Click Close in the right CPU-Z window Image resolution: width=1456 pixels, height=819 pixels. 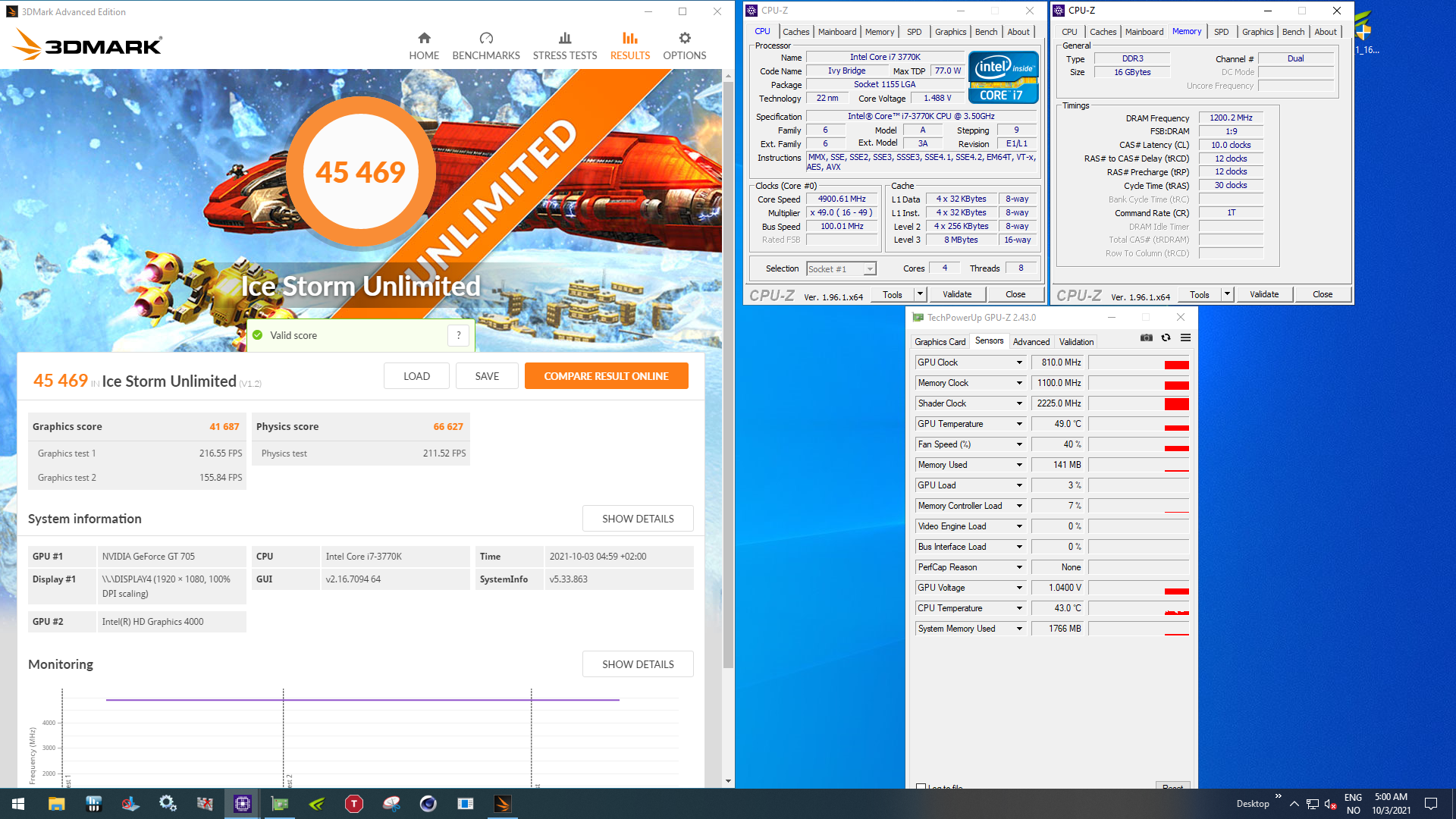pos(1323,294)
